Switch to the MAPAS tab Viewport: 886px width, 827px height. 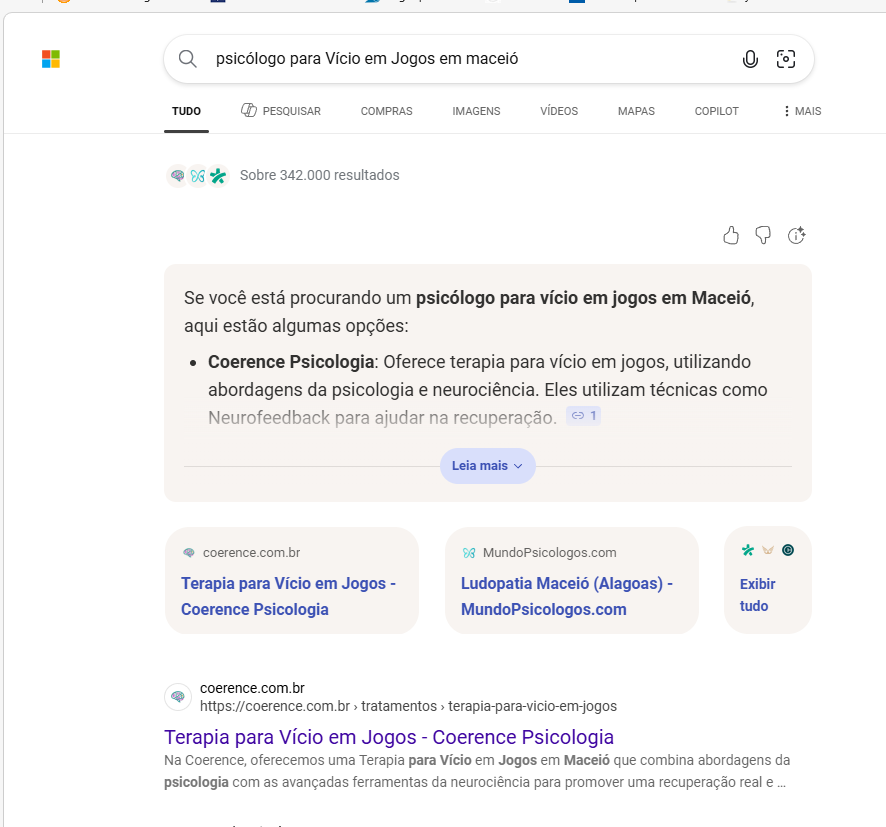pyautogui.click(x=636, y=111)
